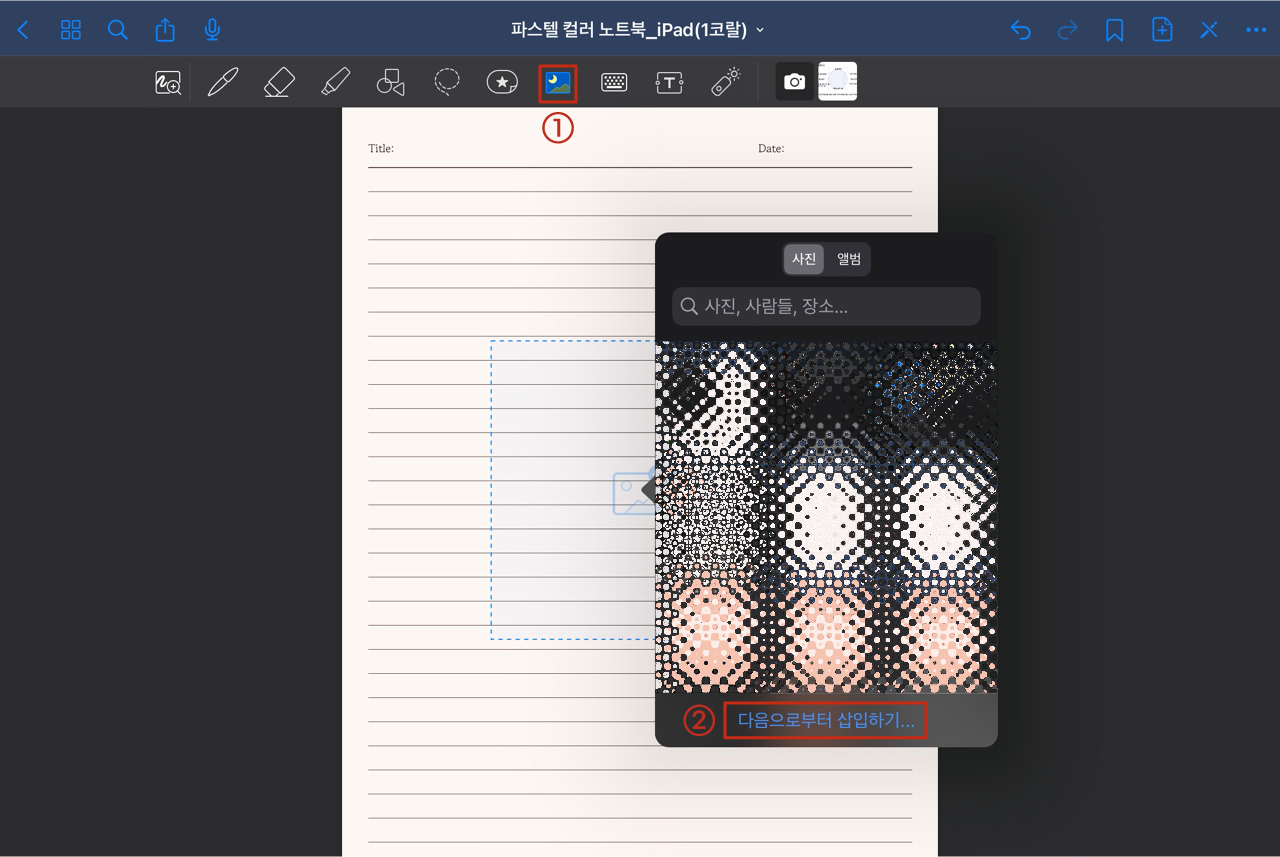Open the camera to take photo
This screenshot has height=857, width=1280.
pyautogui.click(x=795, y=82)
